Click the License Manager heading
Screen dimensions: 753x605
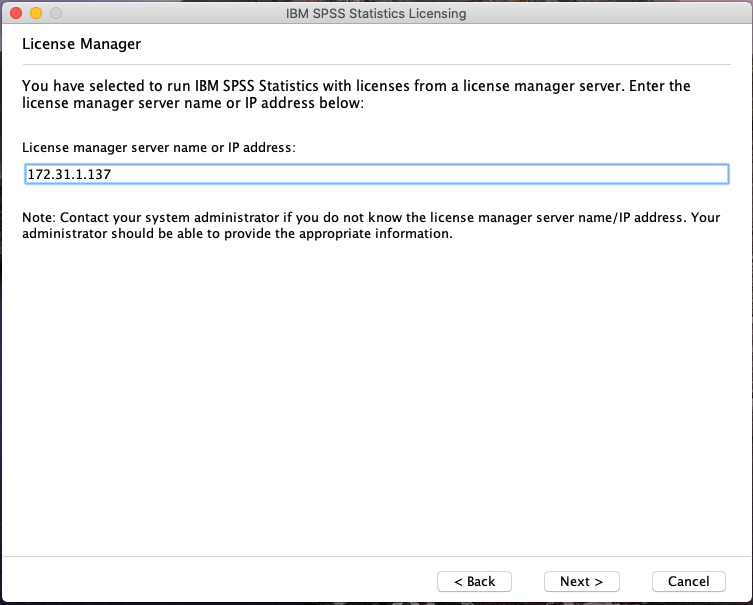click(81, 44)
